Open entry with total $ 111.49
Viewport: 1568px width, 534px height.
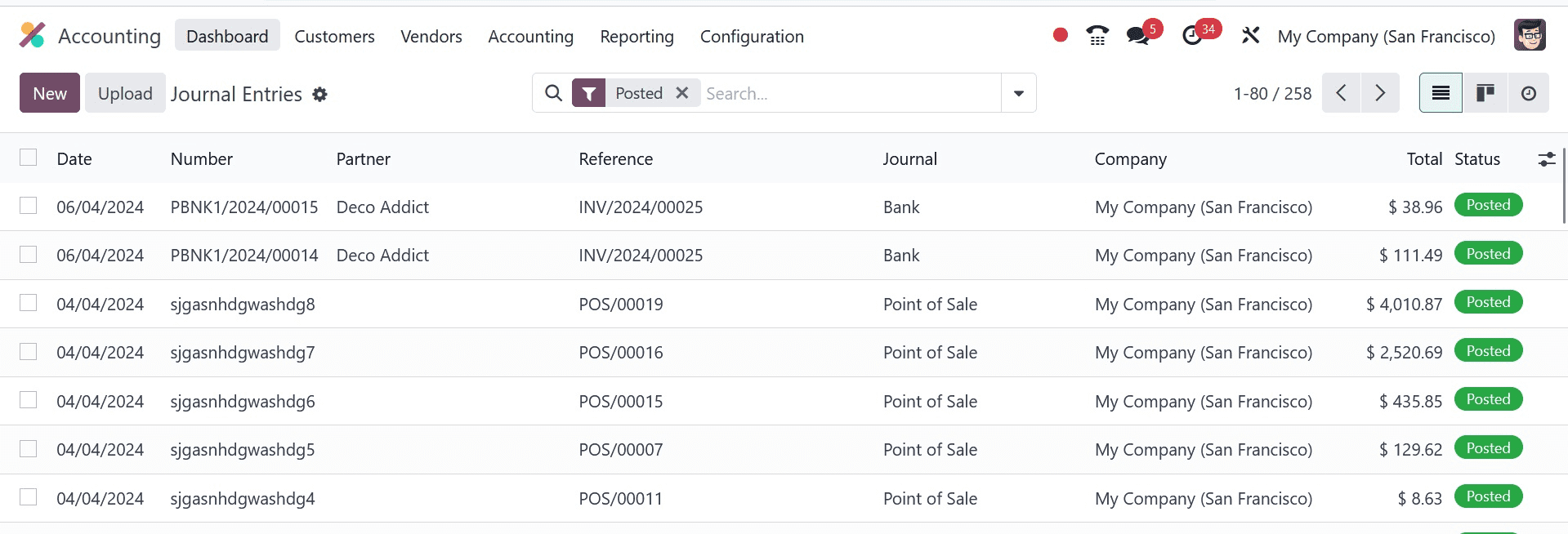(1410, 256)
